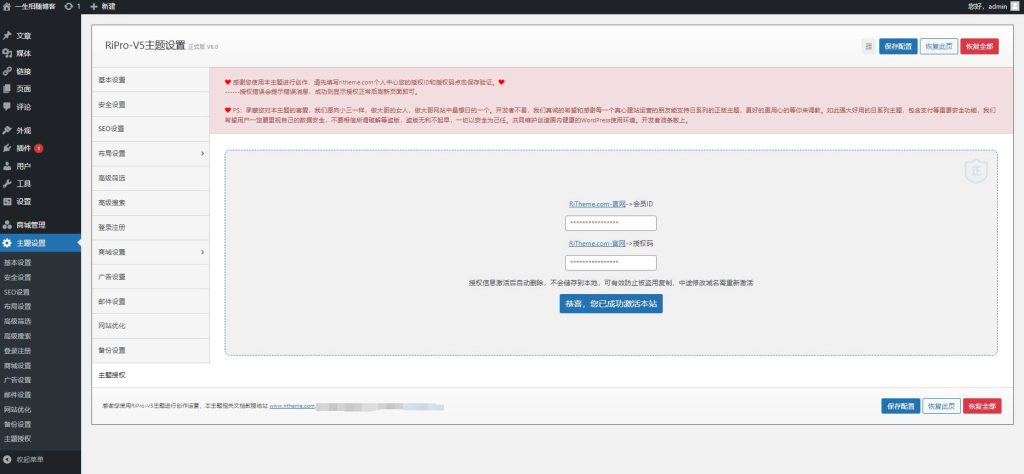Open the 链接 chain link icon
Image resolution: width=1024 pixels, height=474 pixels.
[x=7, y=71]
